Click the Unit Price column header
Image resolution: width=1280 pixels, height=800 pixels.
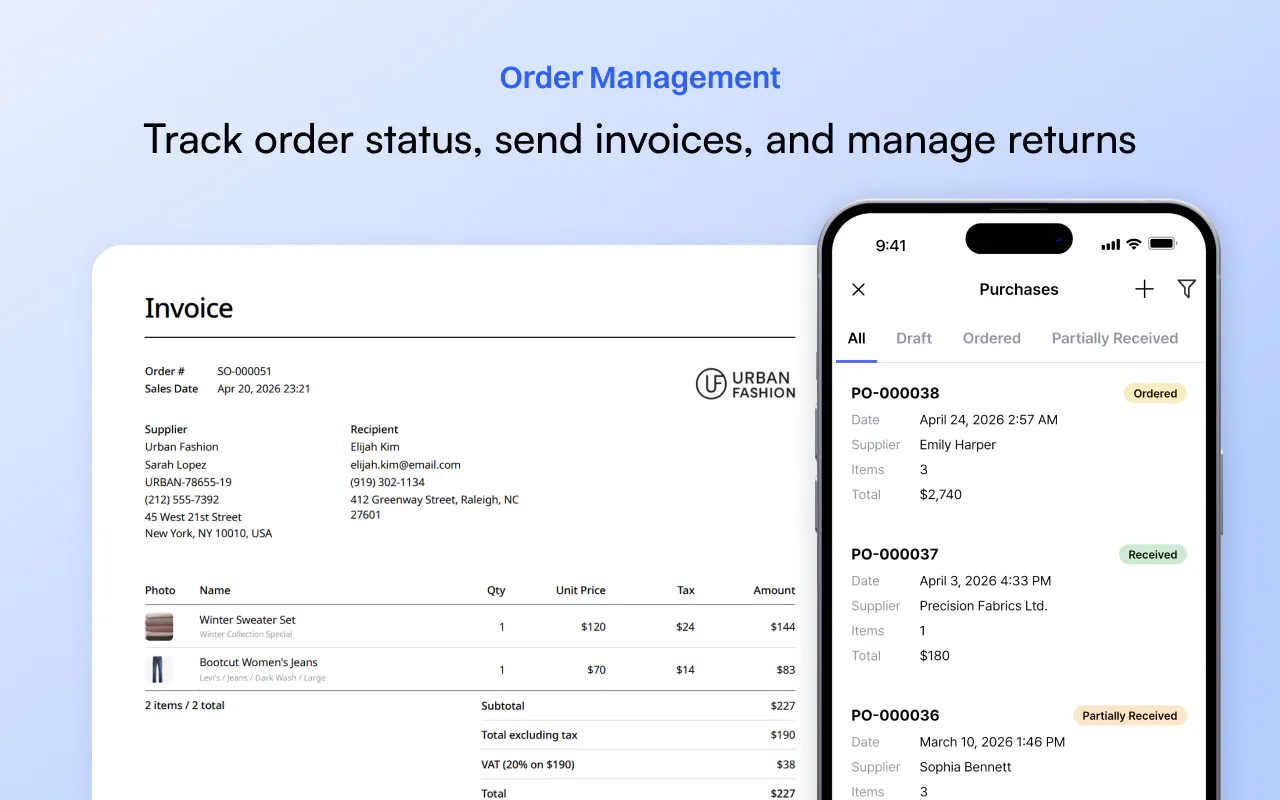click(x=581, y=590)
